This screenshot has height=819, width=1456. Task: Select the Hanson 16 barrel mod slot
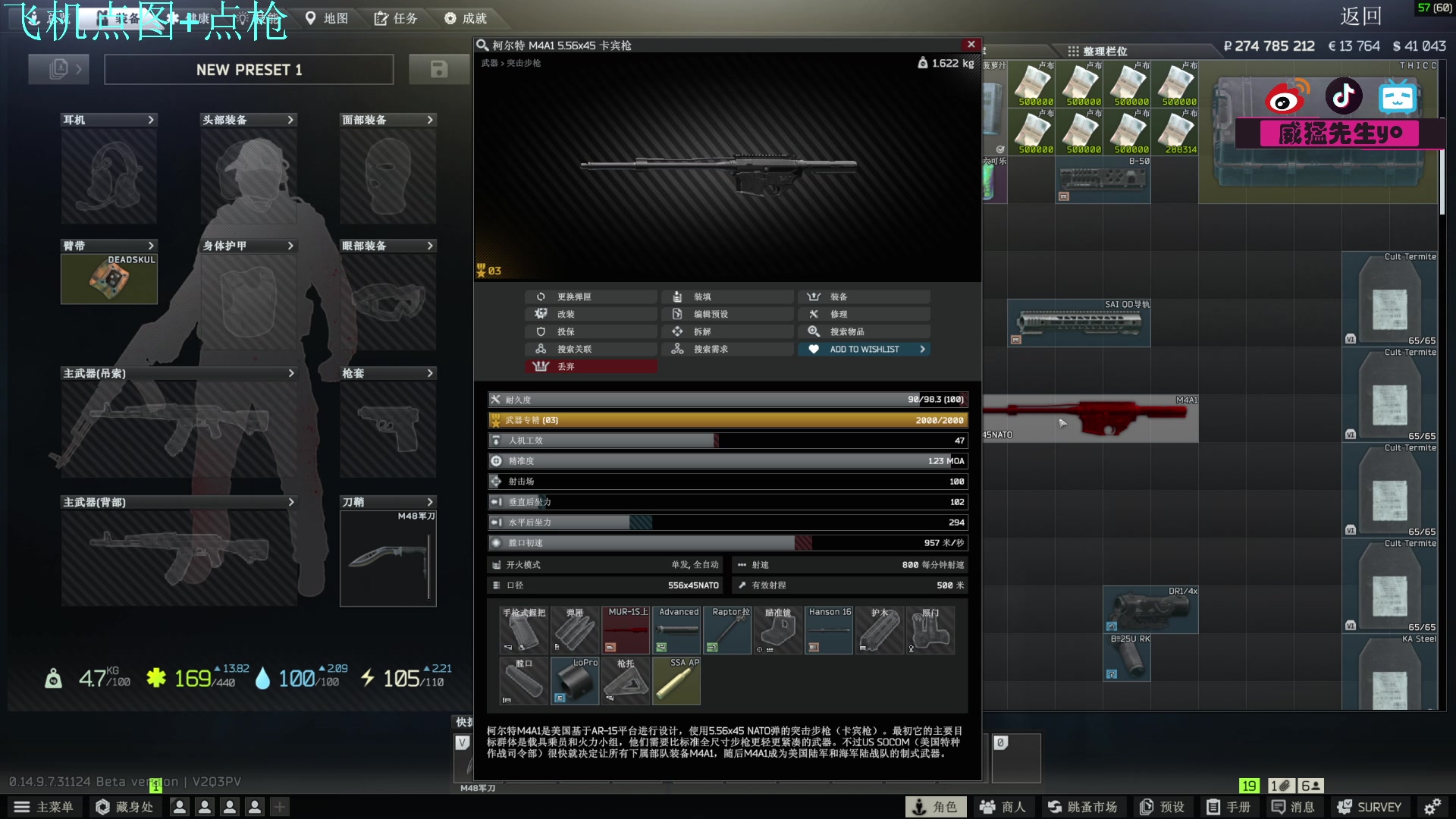[829, 629]
